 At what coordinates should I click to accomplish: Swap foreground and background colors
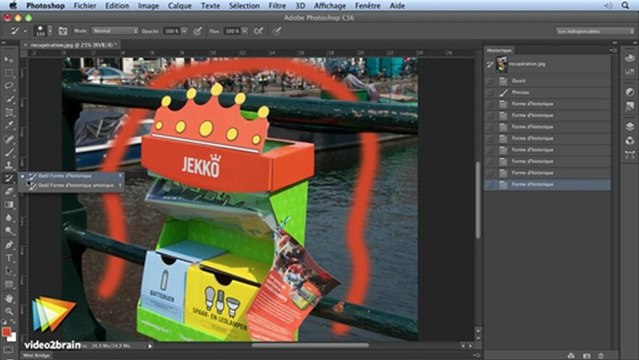(x=13, y=322)
